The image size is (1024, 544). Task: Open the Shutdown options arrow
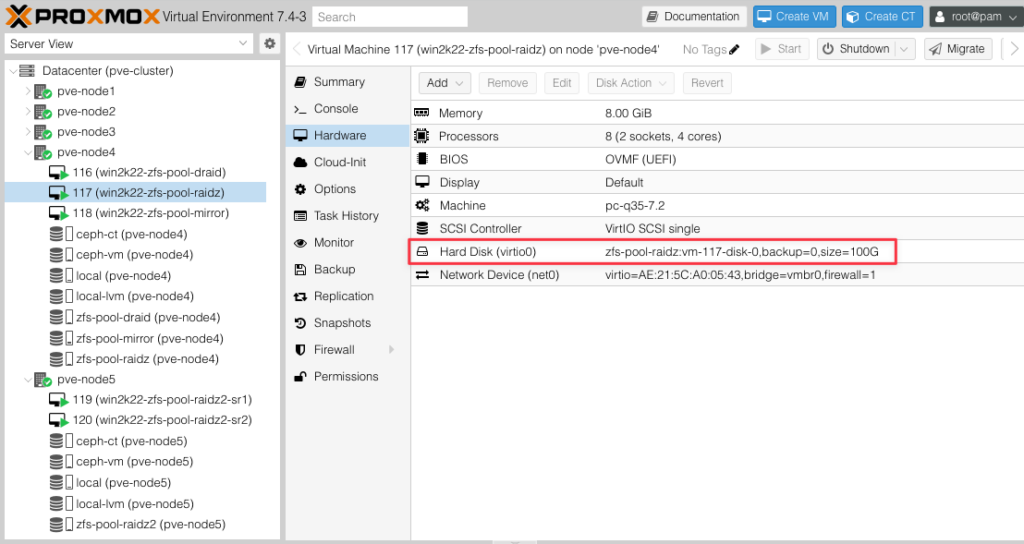[x=904, y=49]
